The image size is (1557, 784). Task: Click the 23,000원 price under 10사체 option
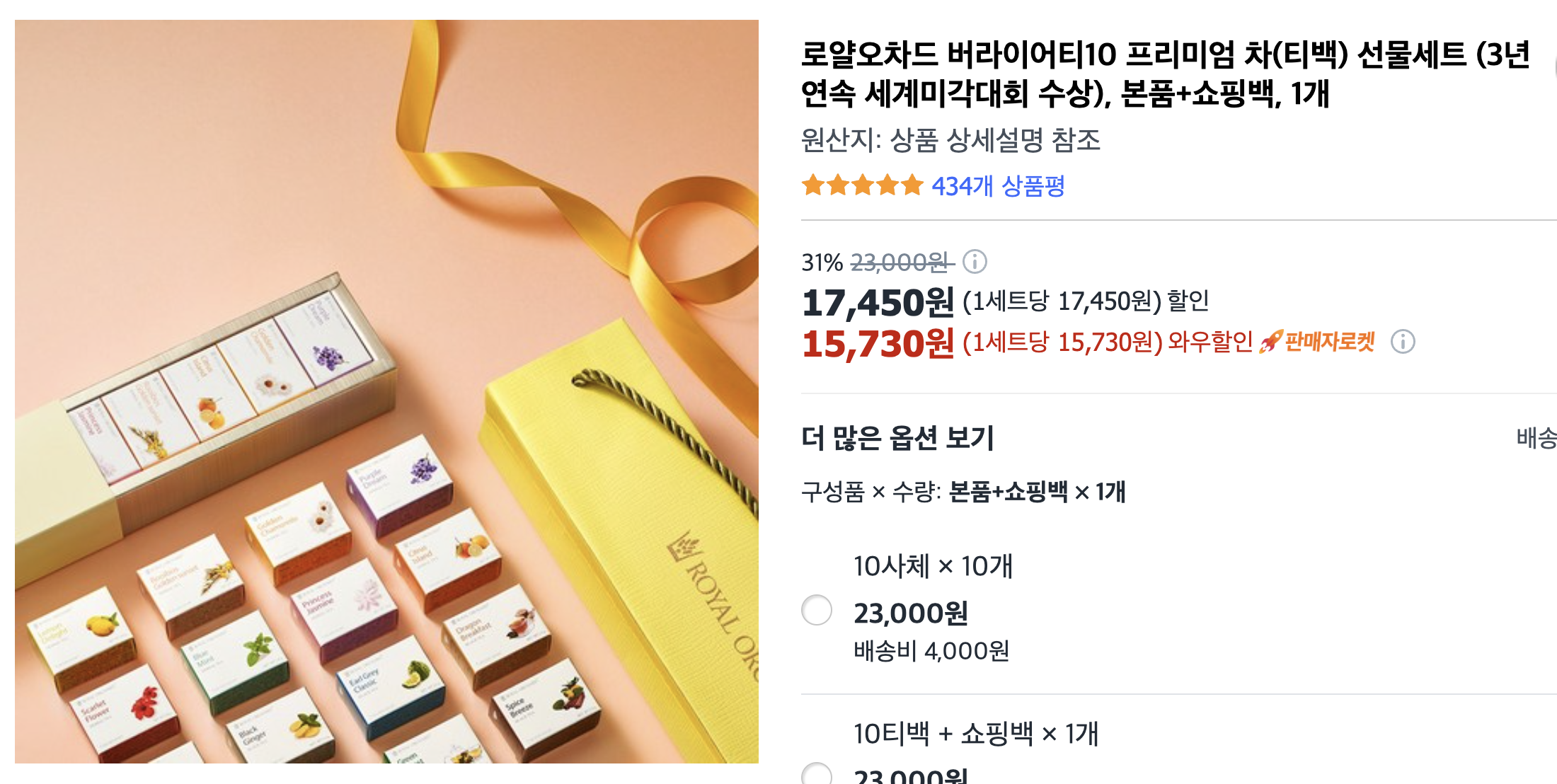[x=911, y=613]
